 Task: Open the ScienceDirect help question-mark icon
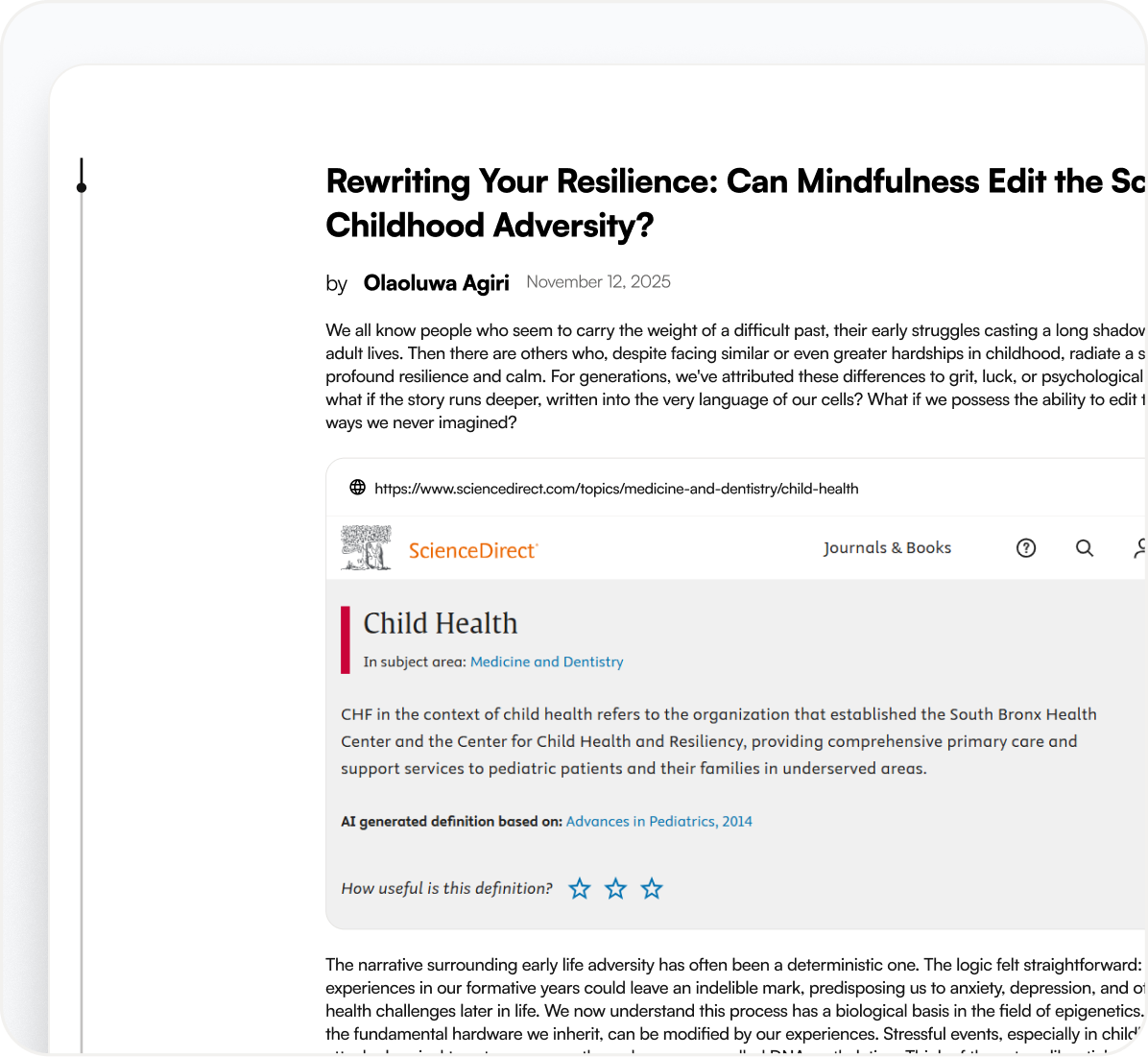pos(1026,548)
